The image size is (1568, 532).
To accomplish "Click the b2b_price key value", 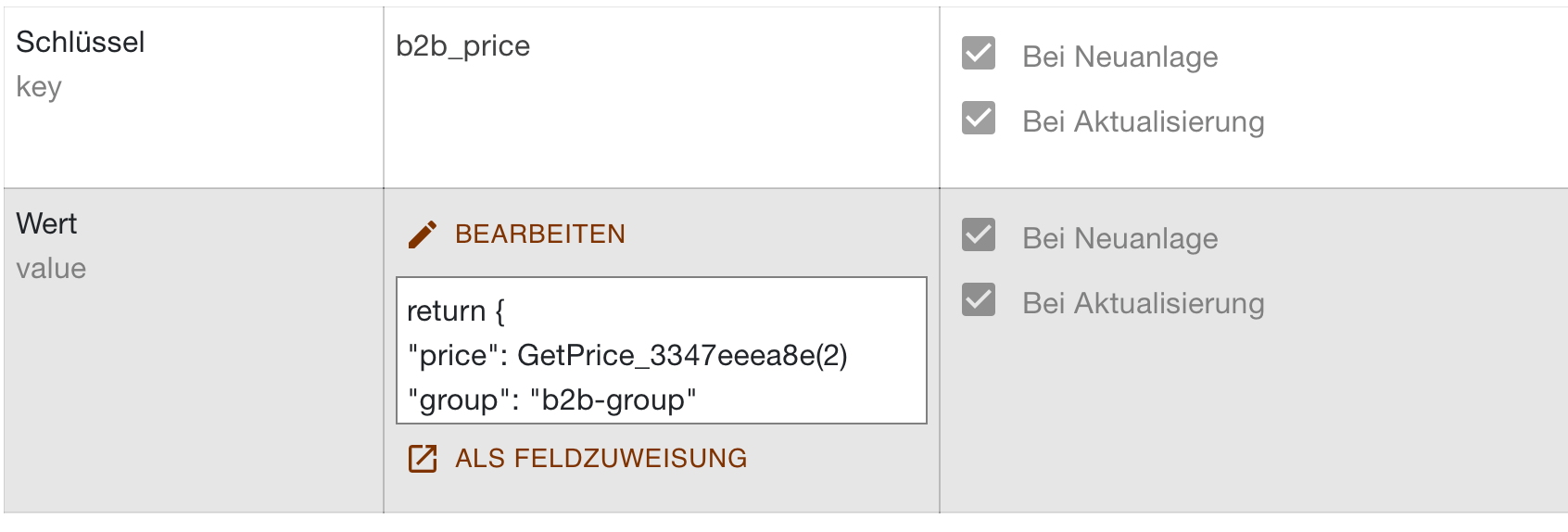I will click(463, 46).
